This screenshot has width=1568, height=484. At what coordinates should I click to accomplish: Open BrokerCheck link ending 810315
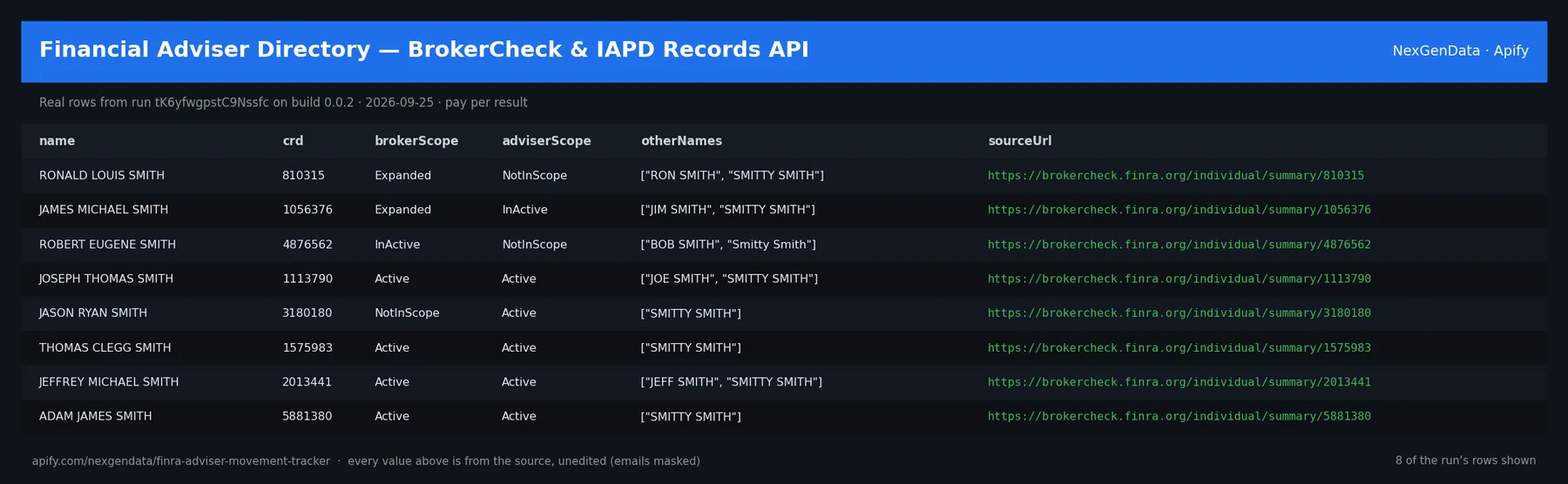click(1176, 176)
